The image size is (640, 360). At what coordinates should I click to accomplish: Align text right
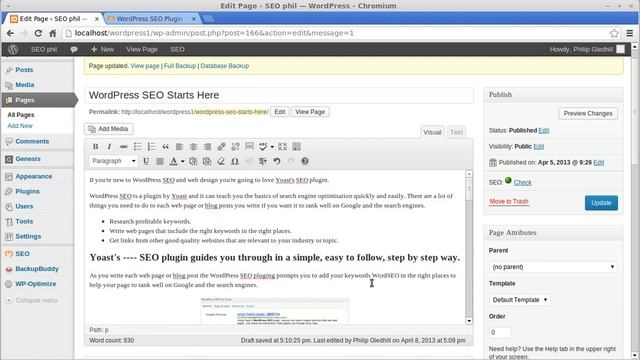(207, 147)
